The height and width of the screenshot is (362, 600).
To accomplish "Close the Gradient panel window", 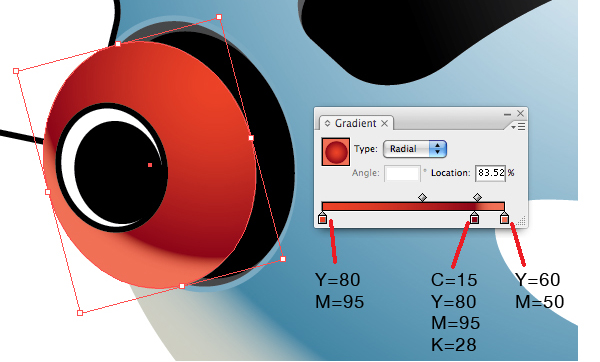I will pos(520,113).
